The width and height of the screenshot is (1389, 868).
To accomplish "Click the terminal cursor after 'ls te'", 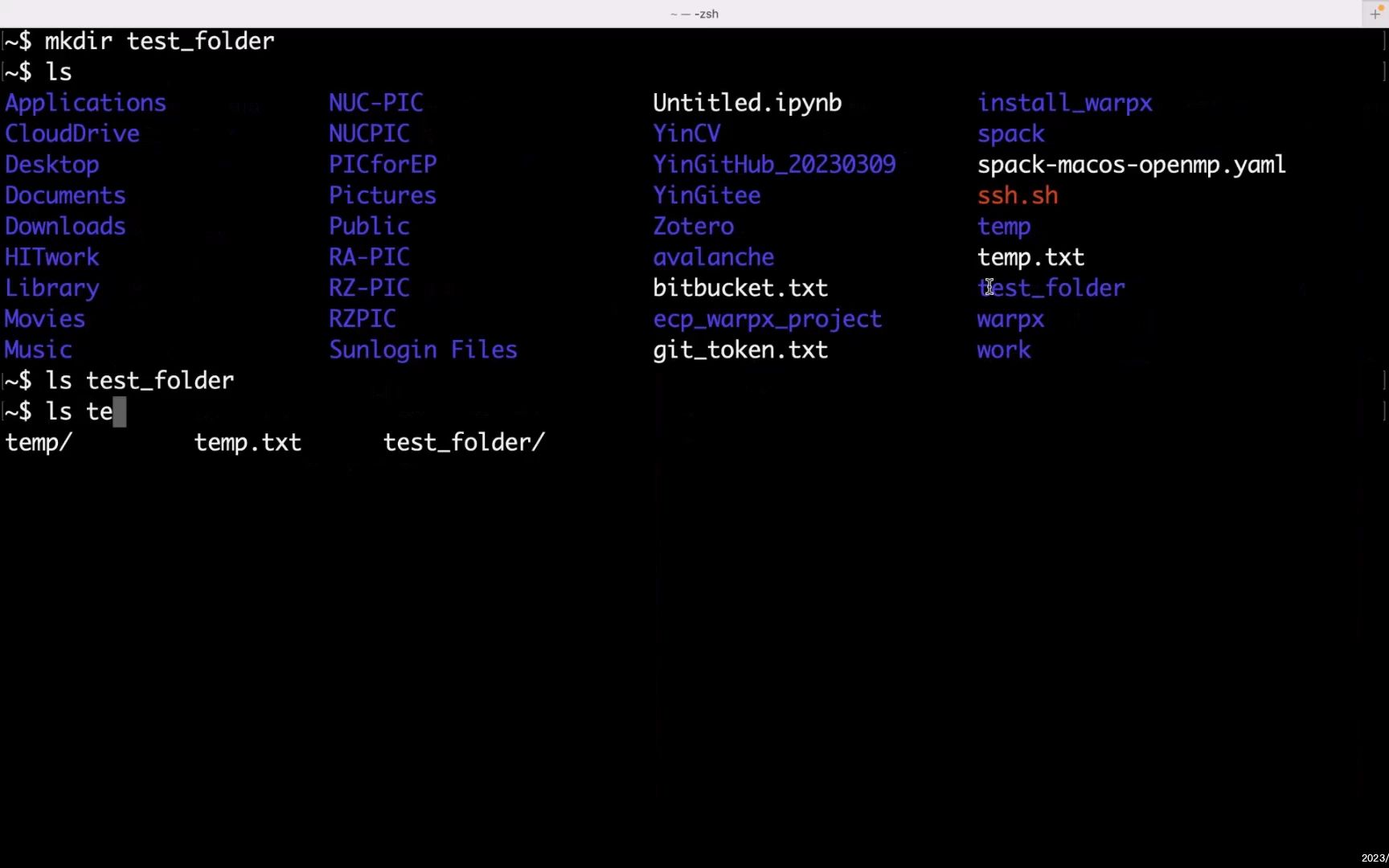I will (120, 411).
